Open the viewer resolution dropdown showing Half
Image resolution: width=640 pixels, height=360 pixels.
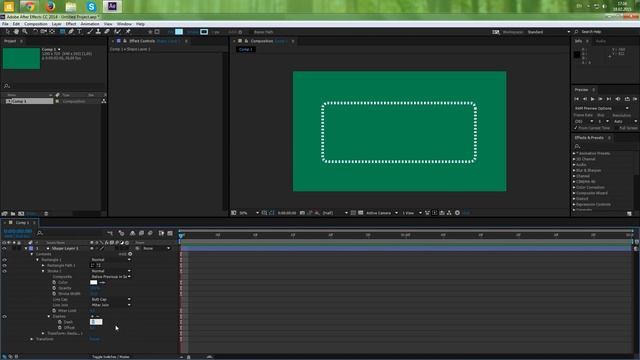pos(335,213)
